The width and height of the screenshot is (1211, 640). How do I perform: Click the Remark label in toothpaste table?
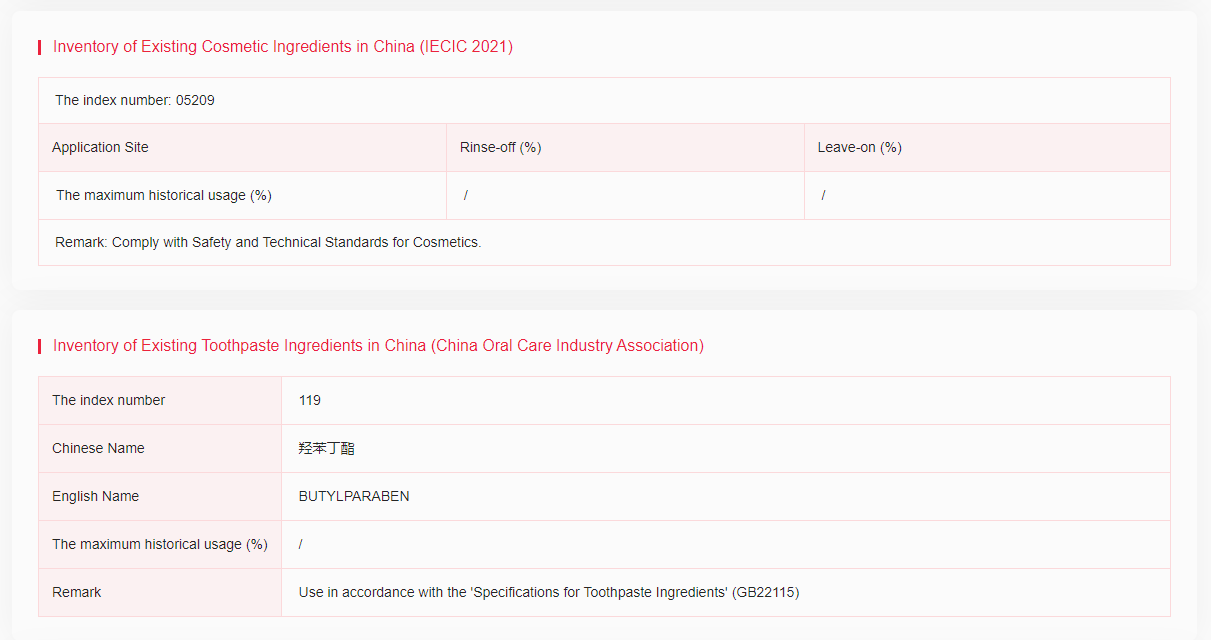pos(77,592)
